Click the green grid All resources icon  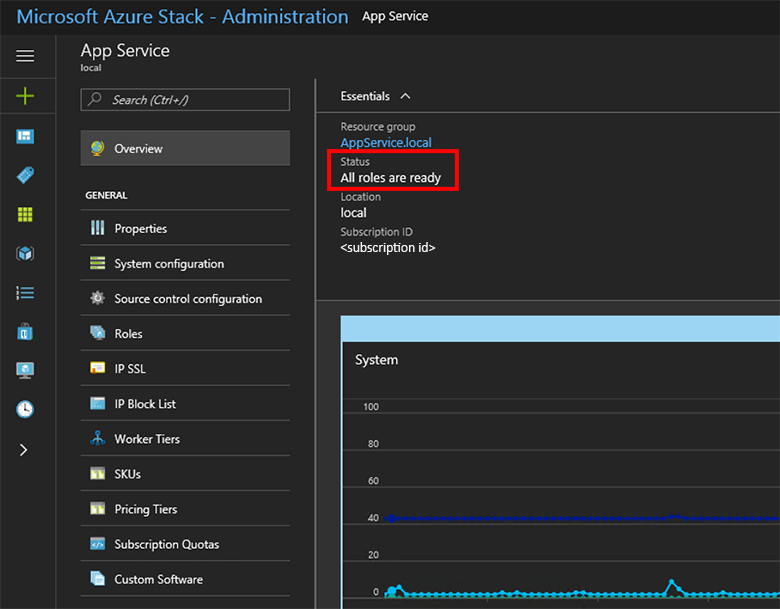pos(25,215)
